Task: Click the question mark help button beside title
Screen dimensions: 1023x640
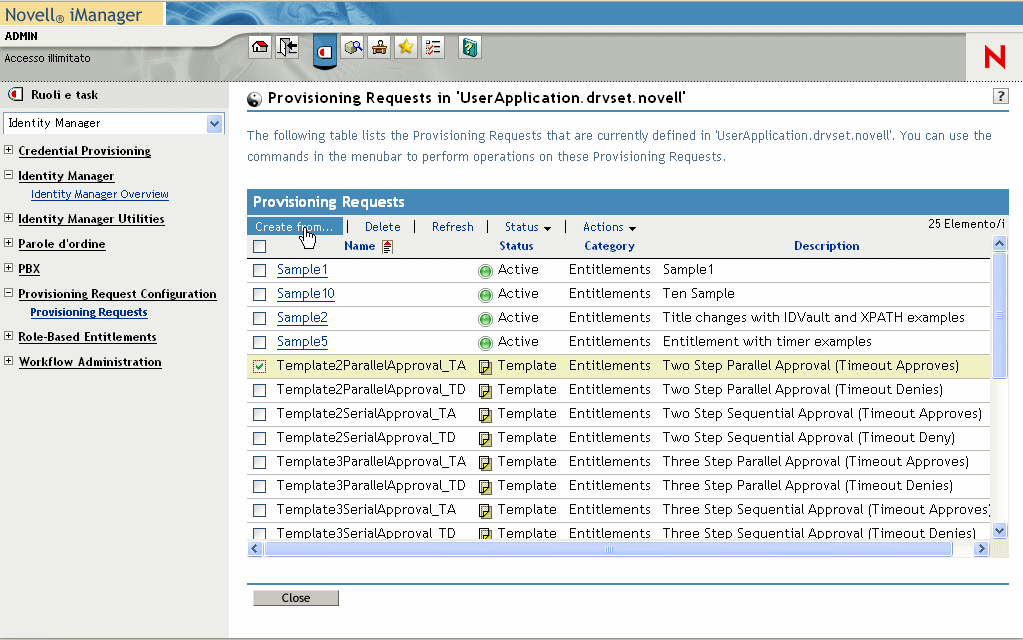Action: tap(1000, 96)
